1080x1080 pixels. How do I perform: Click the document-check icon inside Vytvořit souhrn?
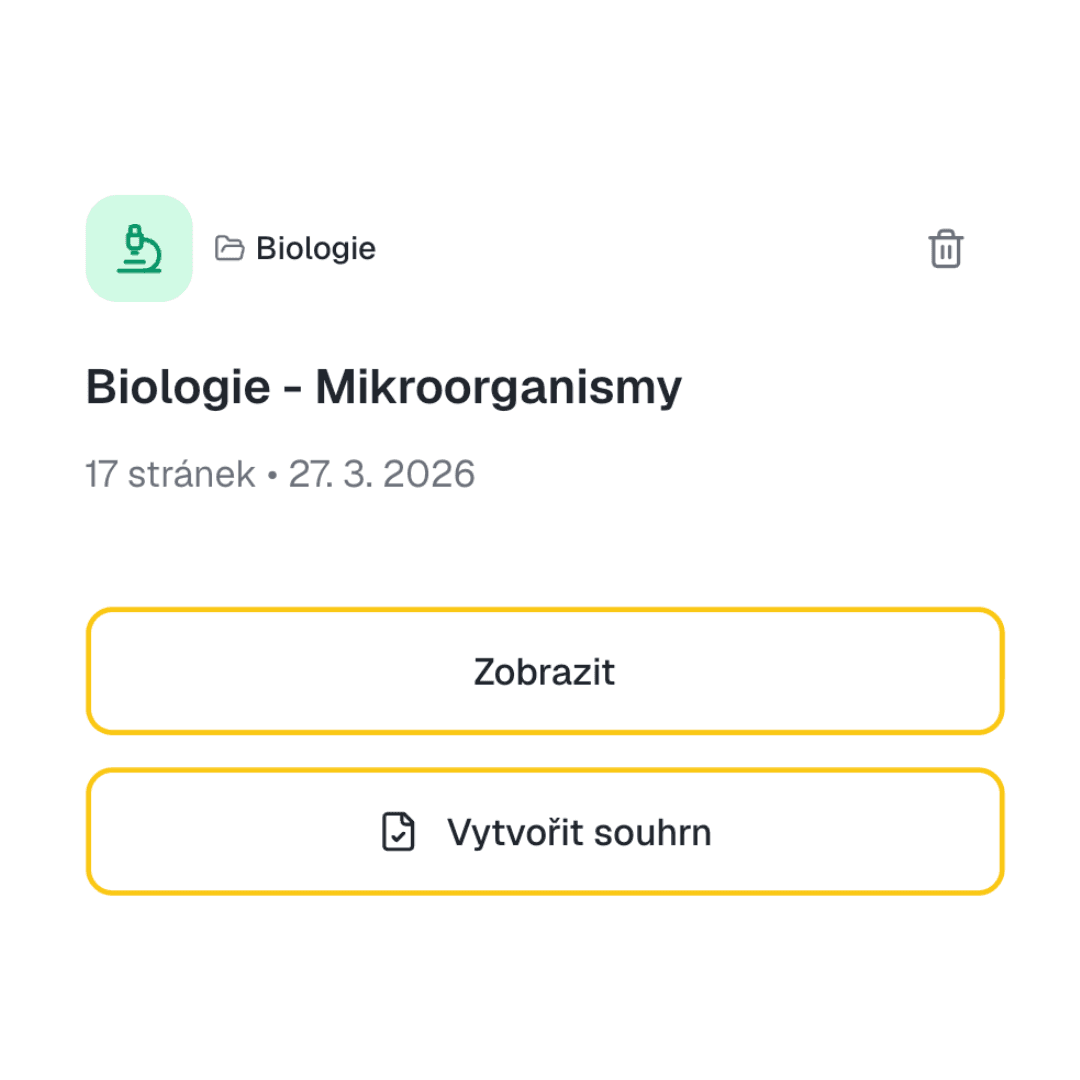399,832
